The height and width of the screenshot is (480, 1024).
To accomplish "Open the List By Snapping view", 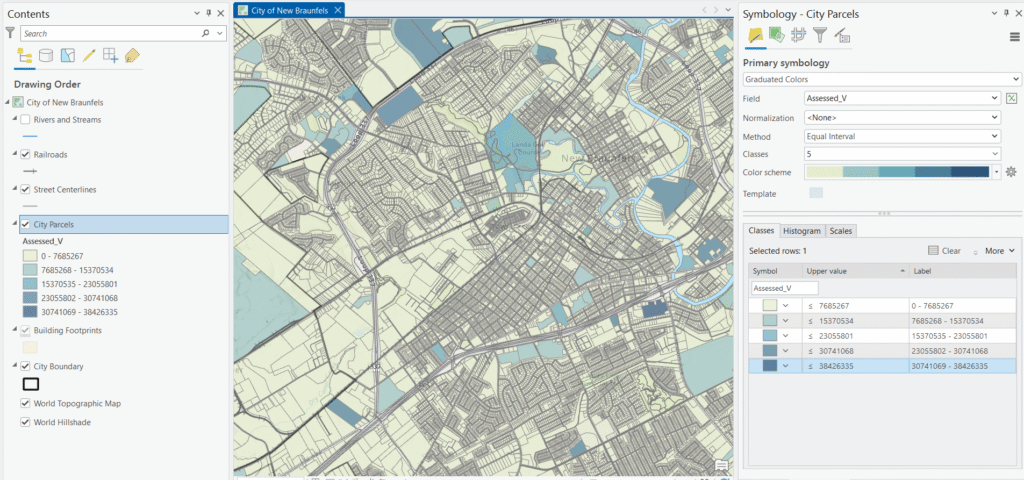I will [x=111, y=56].
